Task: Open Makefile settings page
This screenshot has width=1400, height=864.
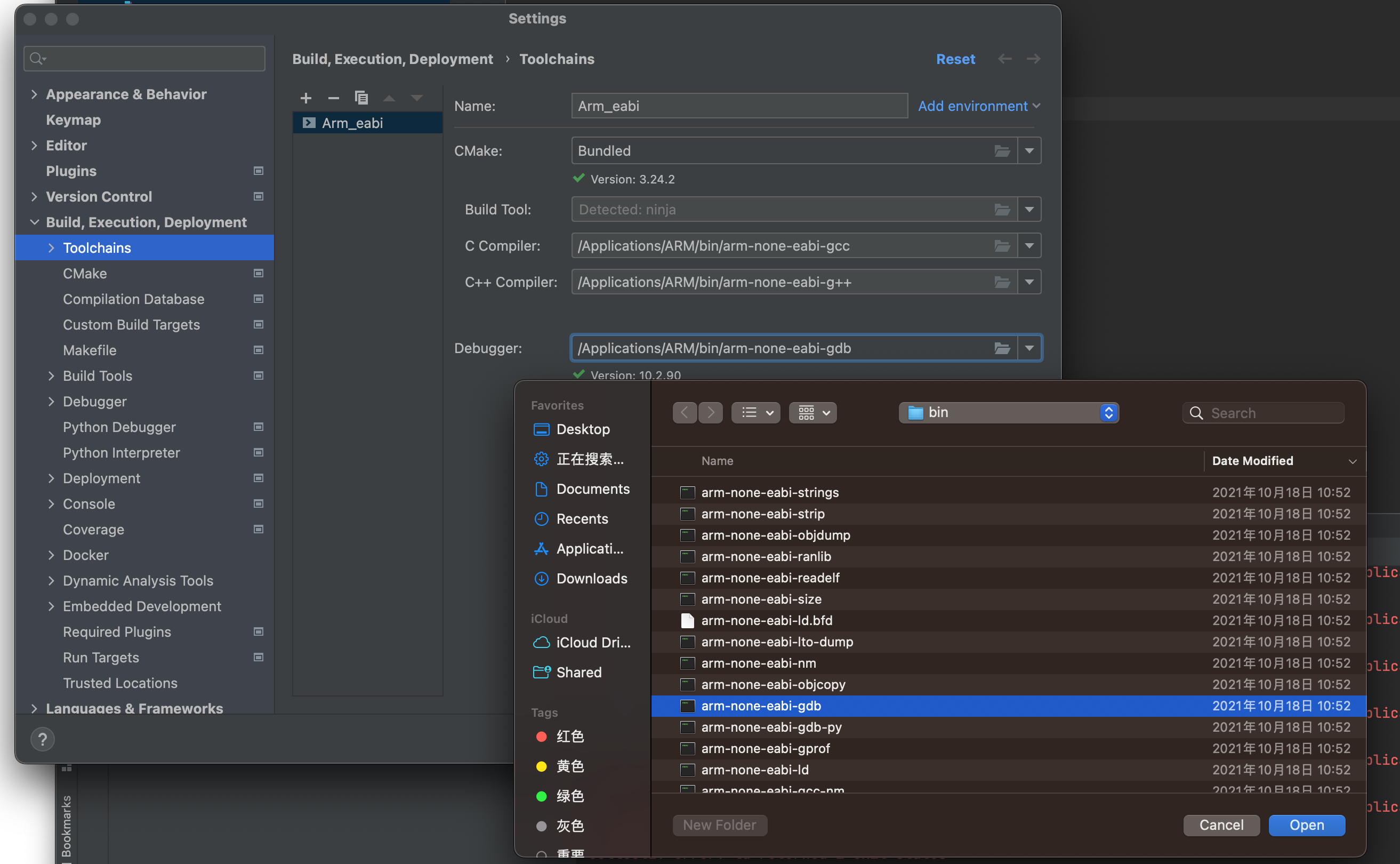Action: (x=89, y=350)
